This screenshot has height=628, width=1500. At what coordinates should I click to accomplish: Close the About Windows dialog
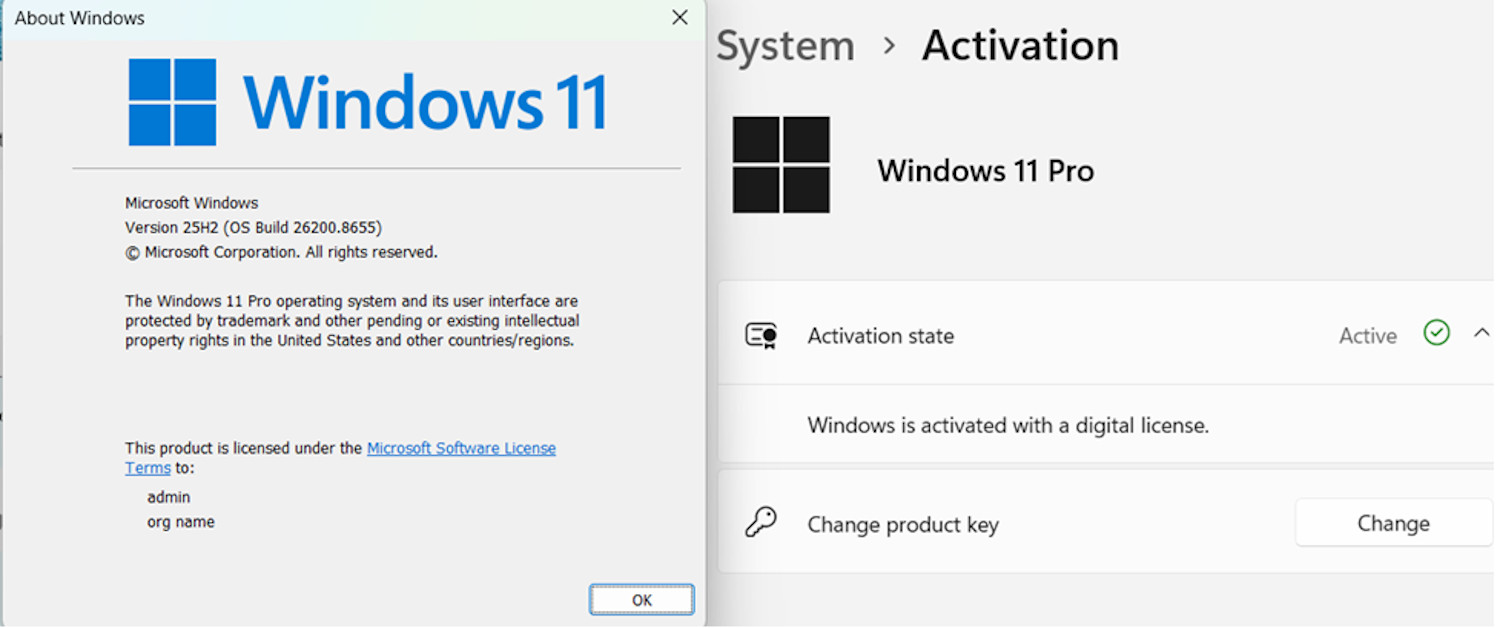(679, 18)
